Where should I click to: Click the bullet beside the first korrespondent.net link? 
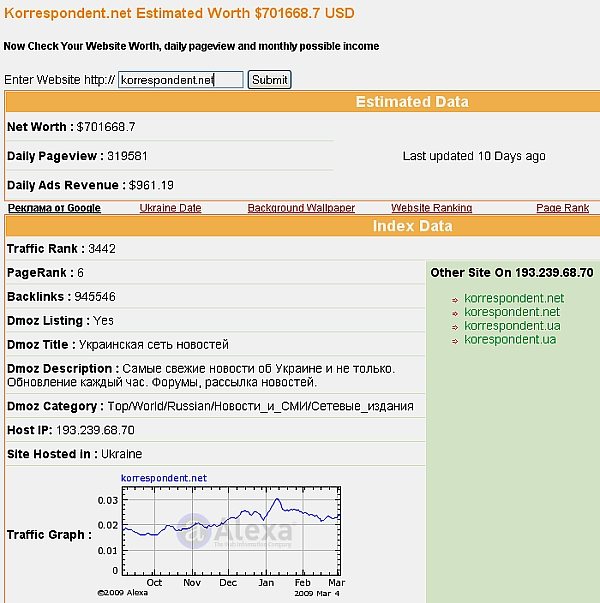click(454, 299)
